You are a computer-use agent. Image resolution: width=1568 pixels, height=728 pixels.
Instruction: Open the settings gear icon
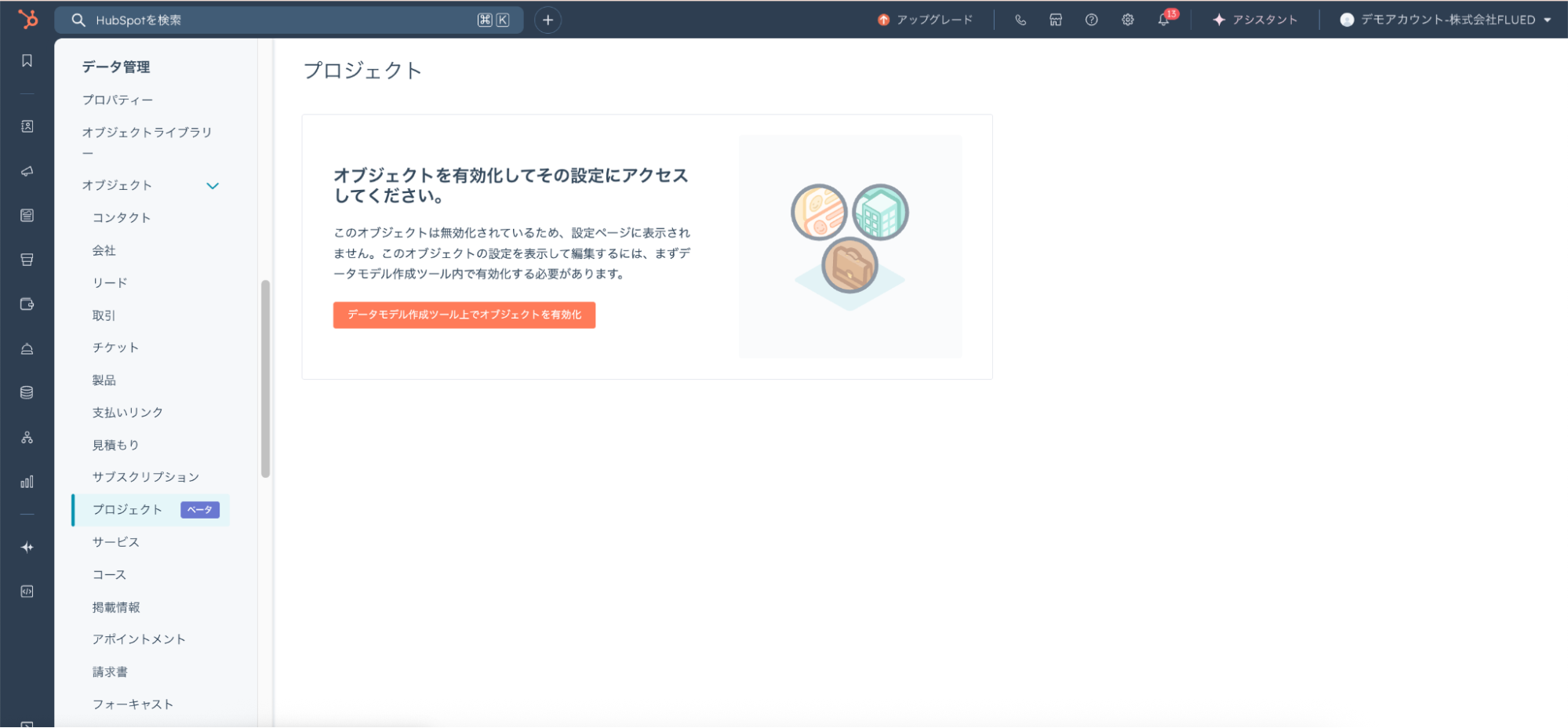coord(1127,20)
